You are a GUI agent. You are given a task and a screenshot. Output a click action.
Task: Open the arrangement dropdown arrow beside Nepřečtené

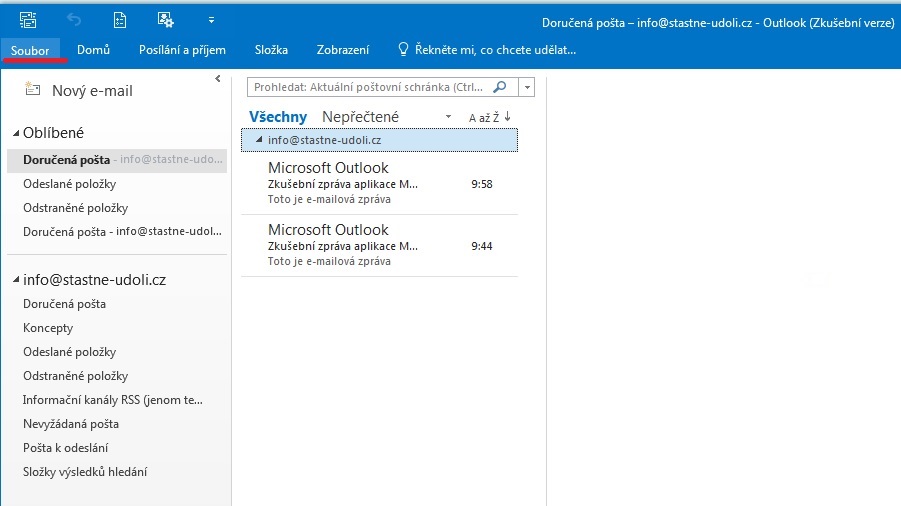point(448,117)
